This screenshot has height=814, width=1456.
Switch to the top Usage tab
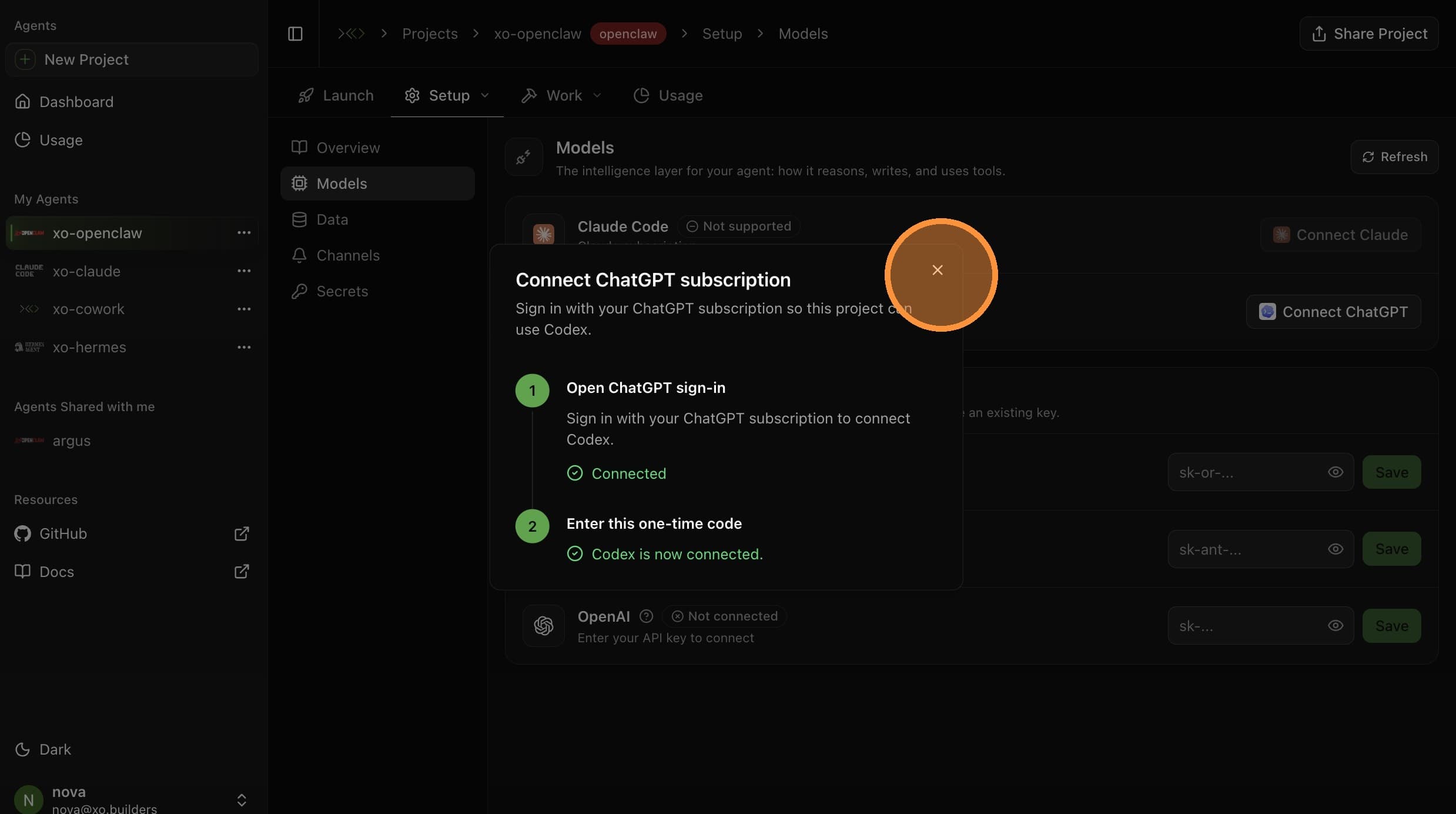pyautogui.click(x=668, y=95)
